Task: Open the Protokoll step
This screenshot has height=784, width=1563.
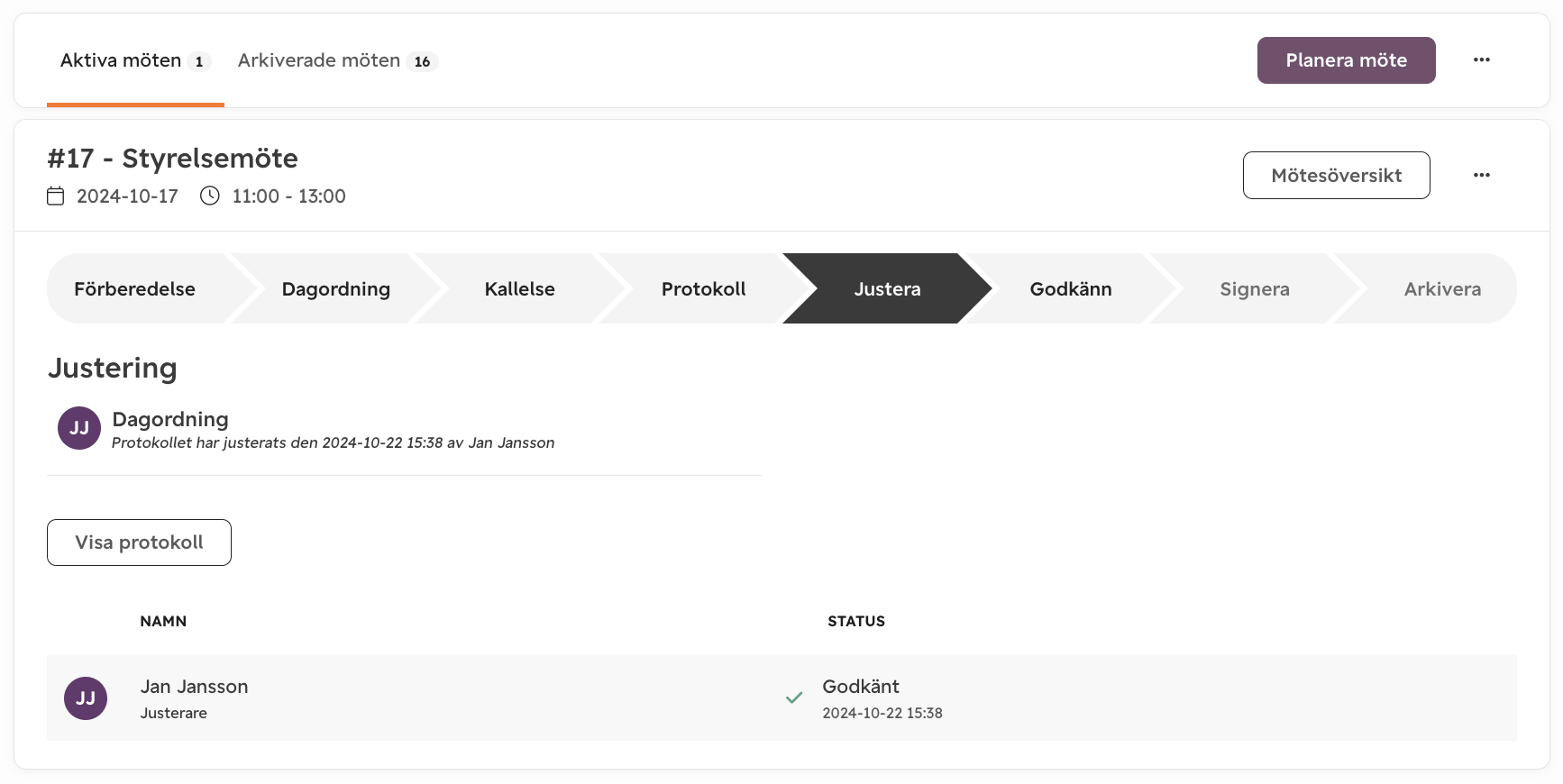Action: tap(704, 288)
